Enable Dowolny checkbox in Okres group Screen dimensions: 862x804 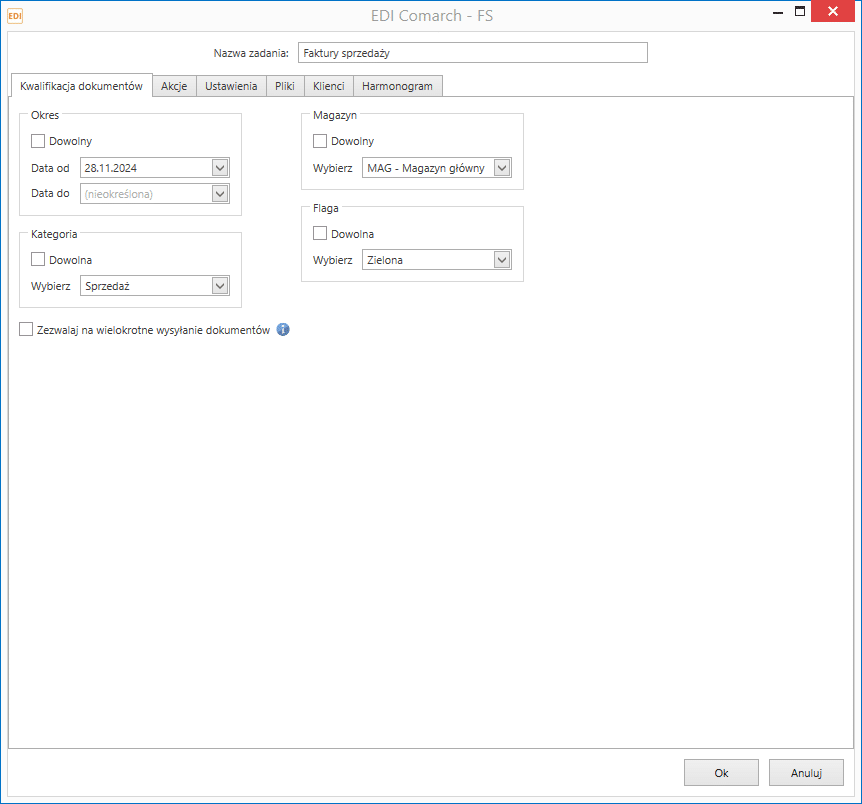coord(38,141)
